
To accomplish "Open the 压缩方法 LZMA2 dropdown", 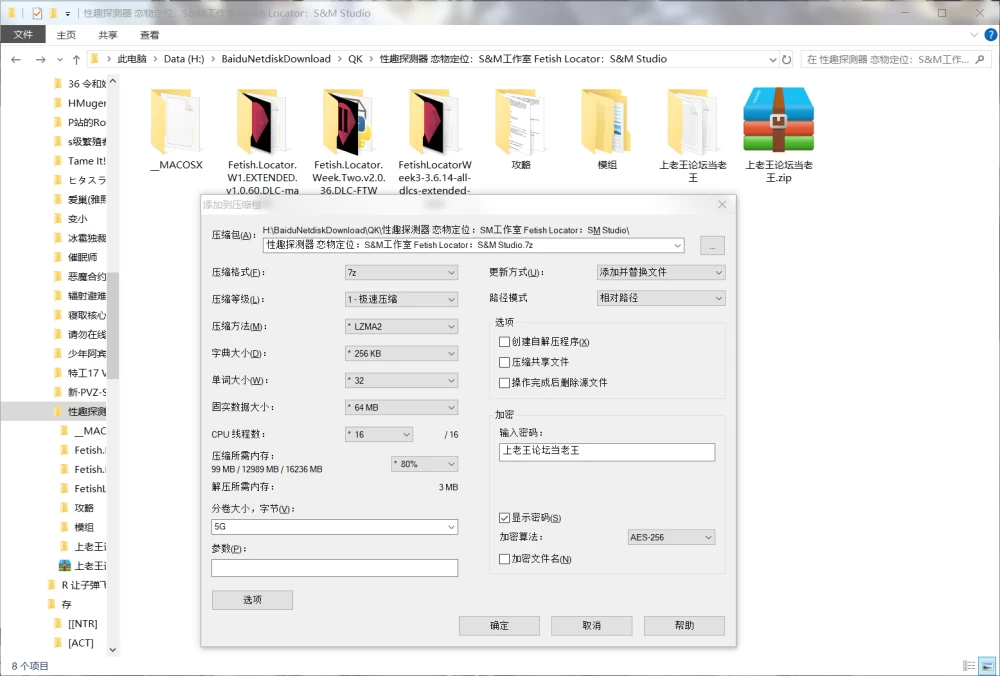I will click(401, 327).
